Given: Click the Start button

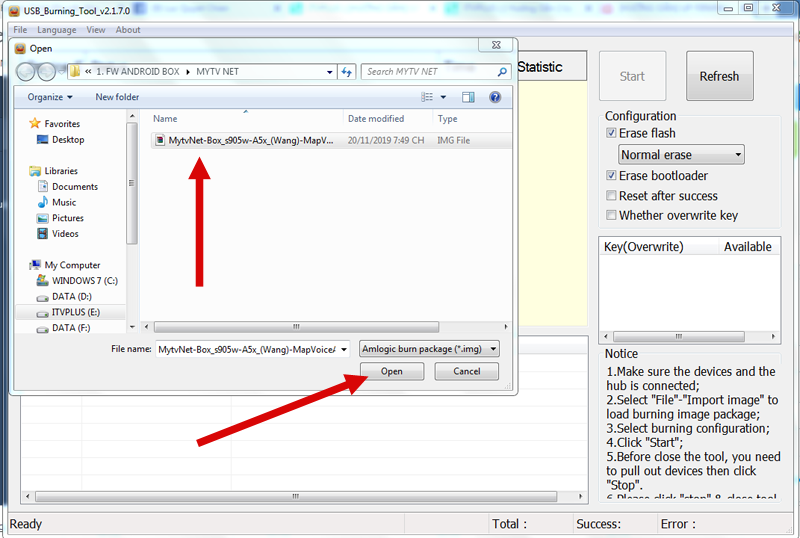Looking at the screenshot, I should point(632,76).
